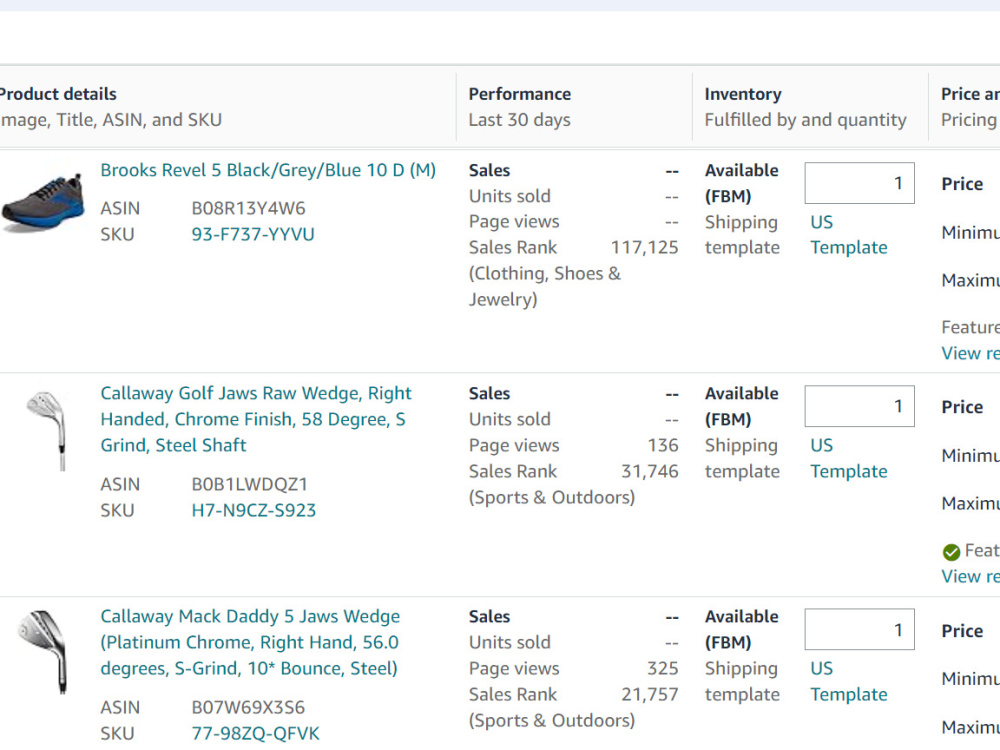The image size is (1000, 750).
Task: Edit quantity field for Jaws Raw Wedge
Action: tap(859, 406)
